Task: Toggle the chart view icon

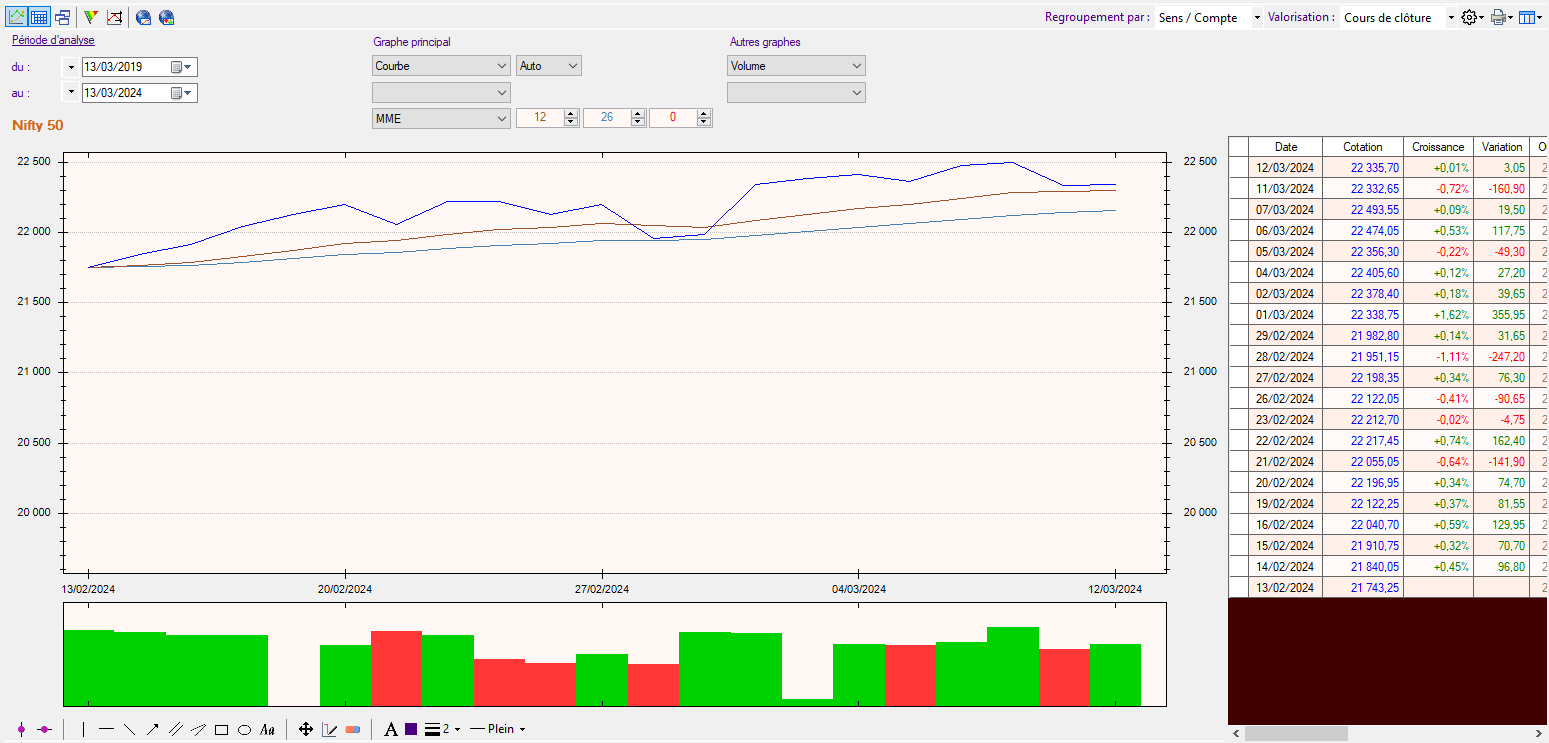Action: click(17, 17)
